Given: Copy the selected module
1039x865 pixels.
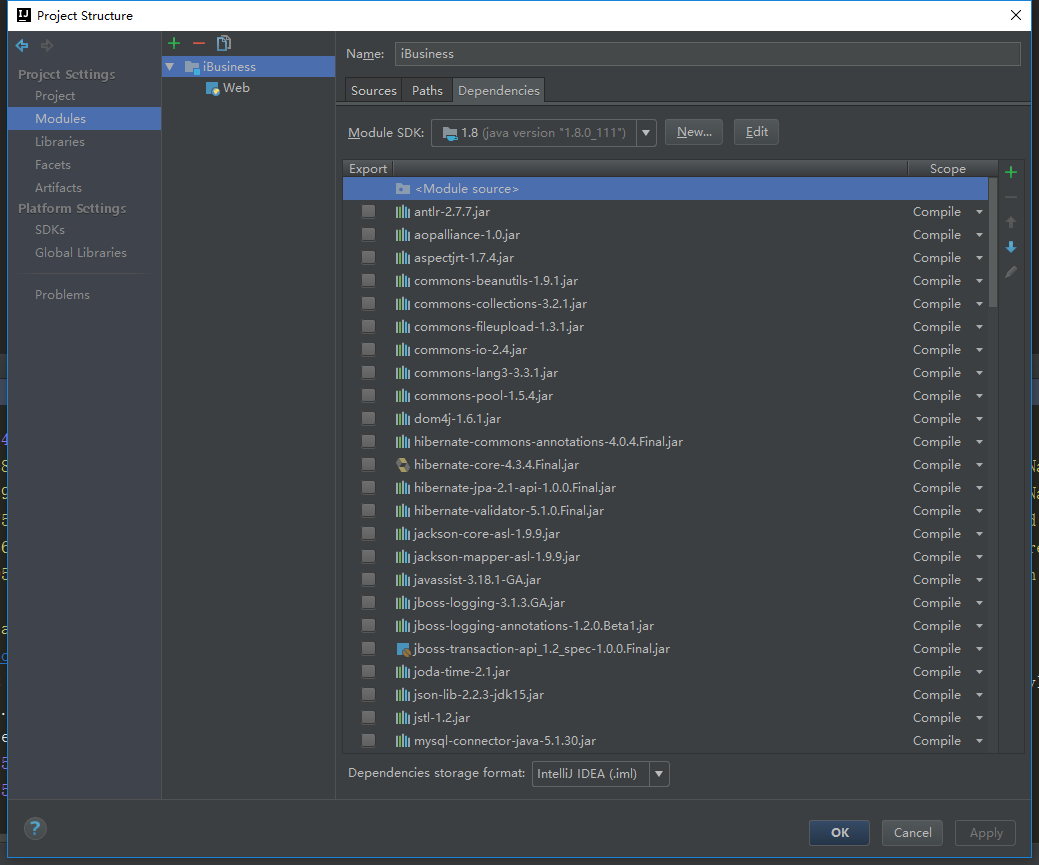Looking at the screenshot, I should point(224,43).
